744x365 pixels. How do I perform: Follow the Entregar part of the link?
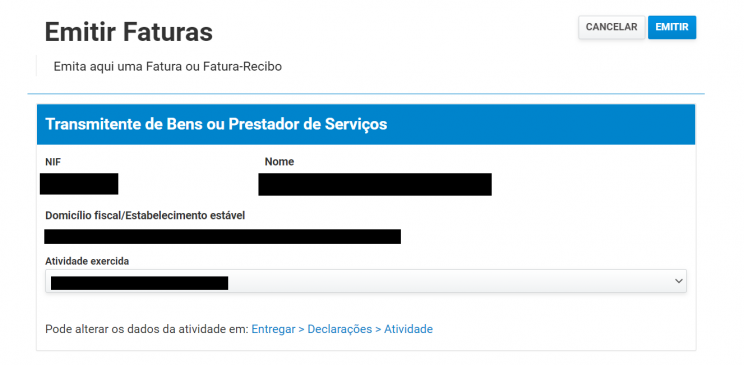point(273,329)
